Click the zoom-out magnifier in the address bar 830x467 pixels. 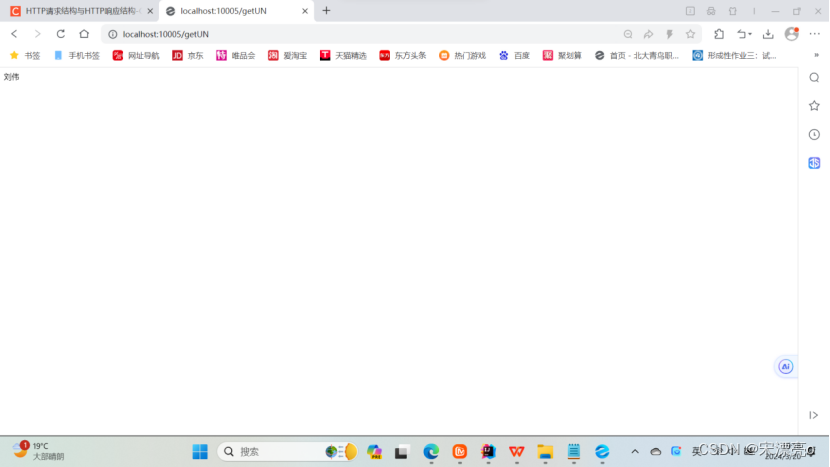click(x=628, y=34)
